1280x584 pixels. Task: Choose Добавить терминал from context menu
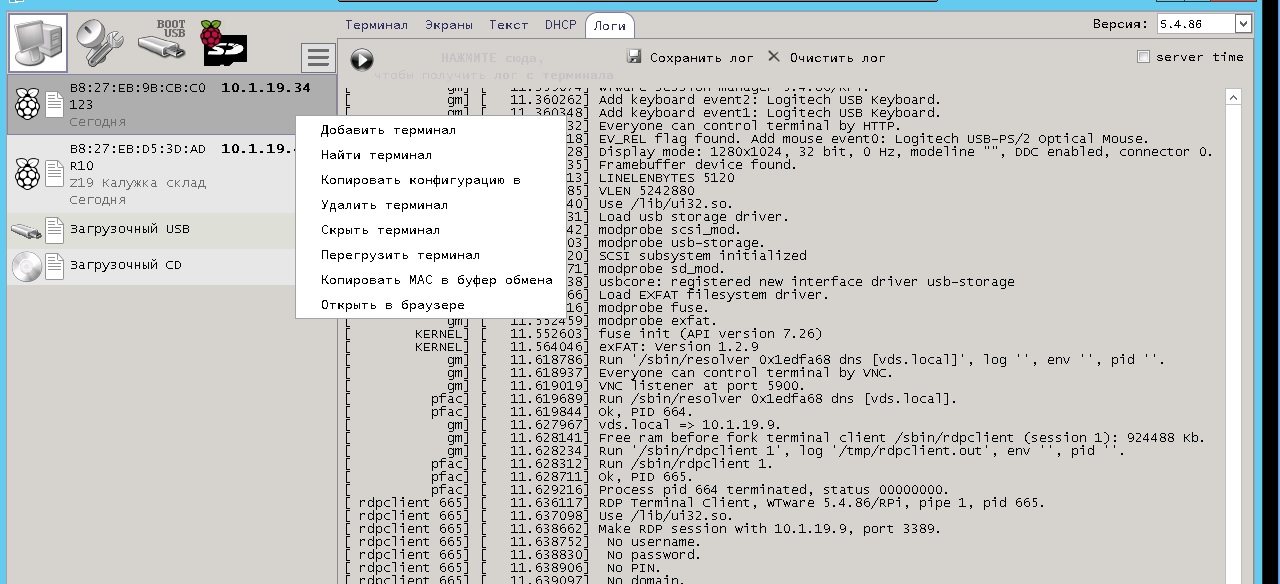click(387, 130)
